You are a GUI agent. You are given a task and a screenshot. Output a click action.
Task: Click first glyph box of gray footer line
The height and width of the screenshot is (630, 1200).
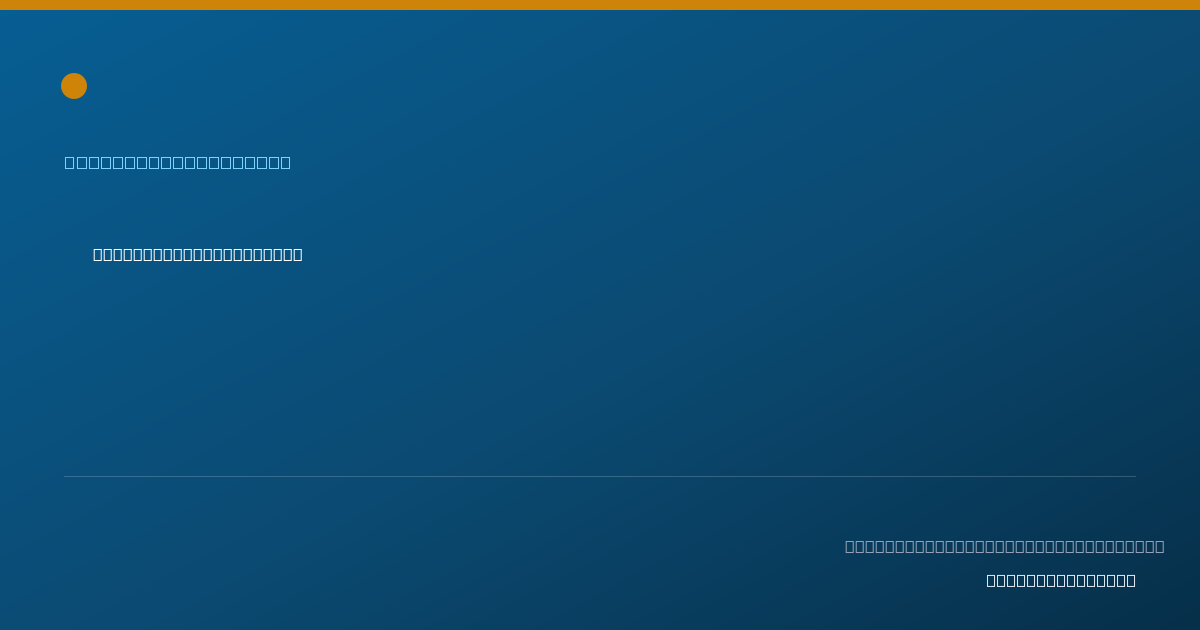[850, 546]
